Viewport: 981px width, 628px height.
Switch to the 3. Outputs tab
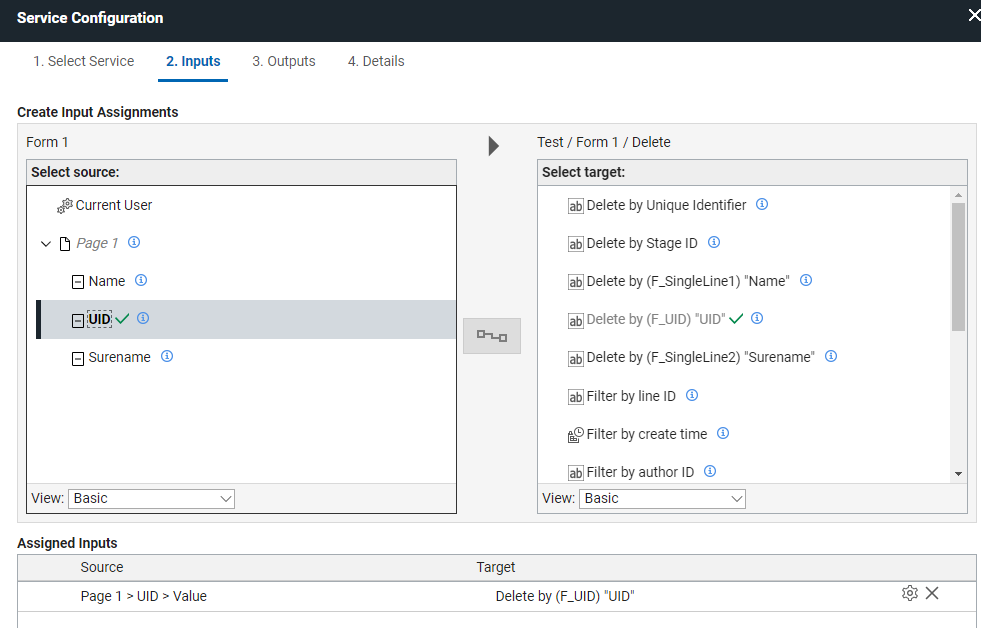point(284,61)
